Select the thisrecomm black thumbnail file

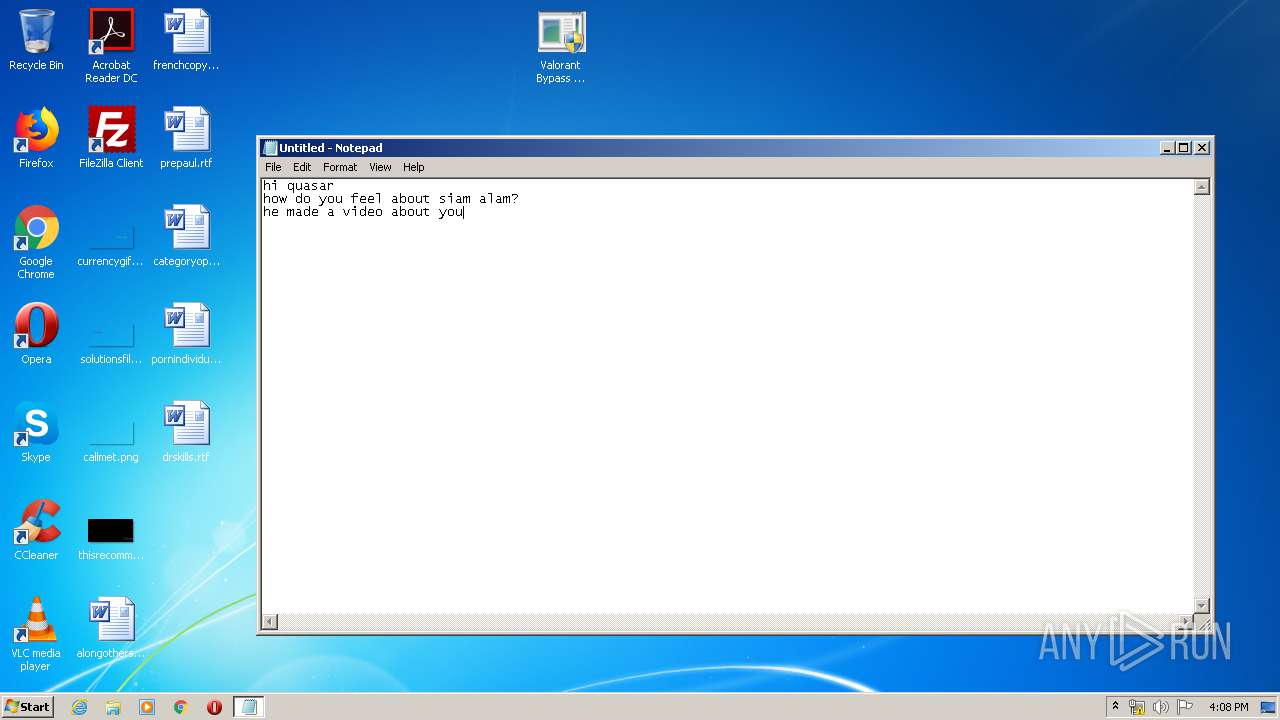111,538
